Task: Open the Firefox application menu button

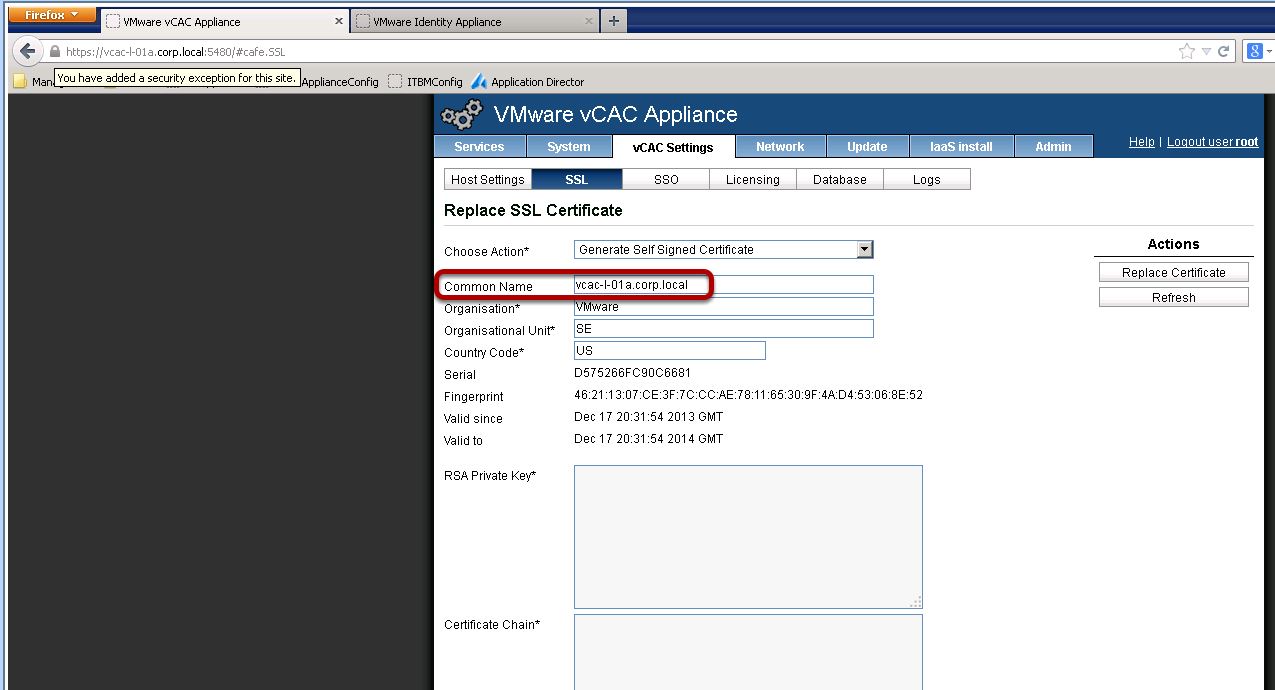Action: tap(53, 15)
